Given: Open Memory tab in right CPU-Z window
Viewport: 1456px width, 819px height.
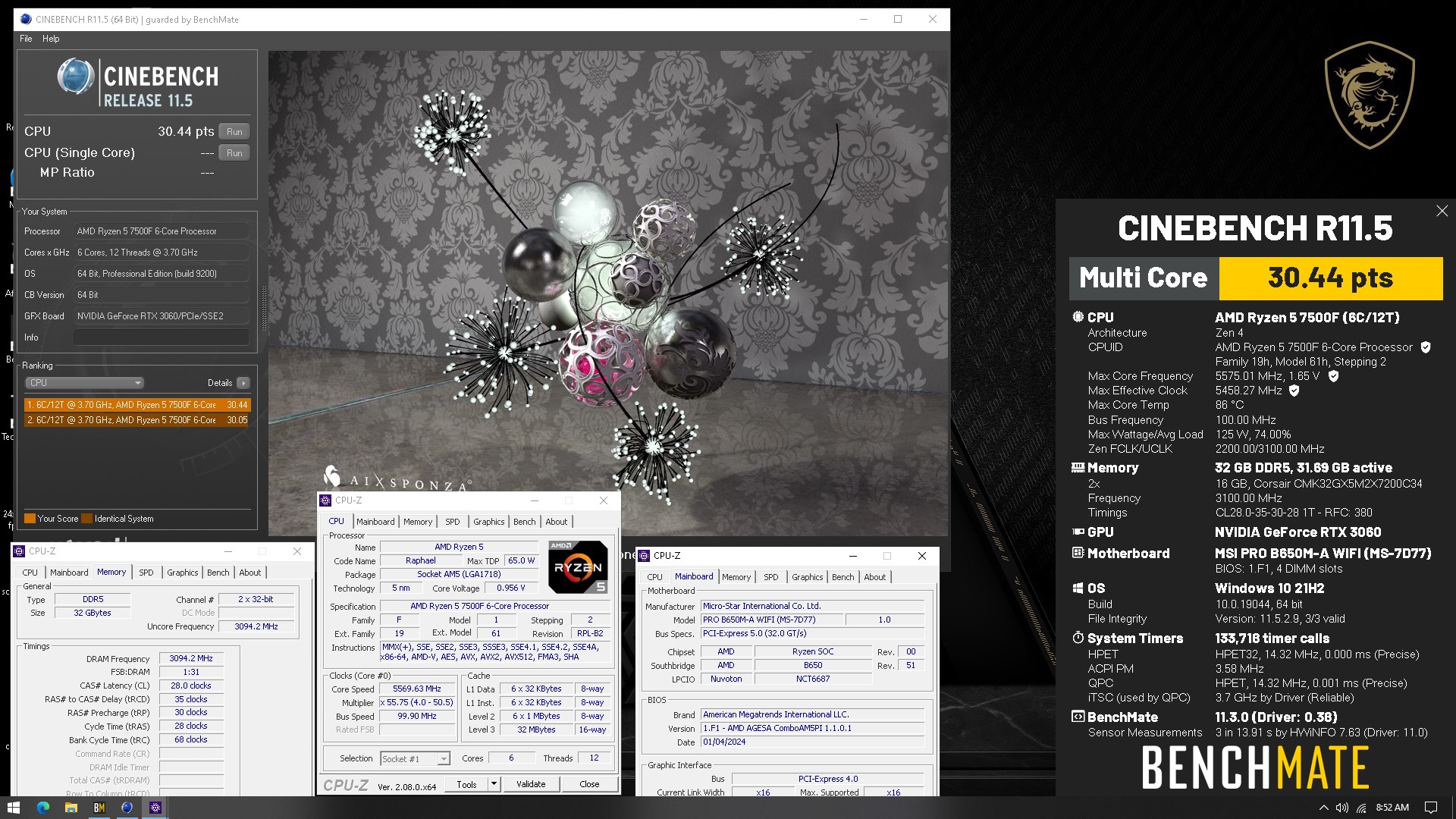Looking at the screenshot, I should click(x=736, y=577).
